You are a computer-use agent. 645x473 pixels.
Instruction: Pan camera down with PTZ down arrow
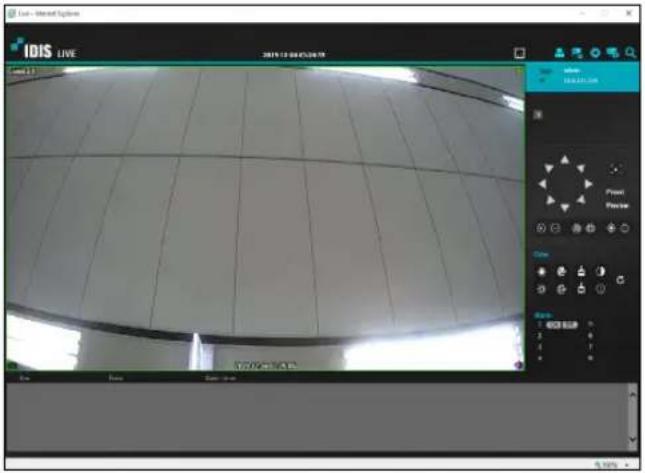(565, 208)
